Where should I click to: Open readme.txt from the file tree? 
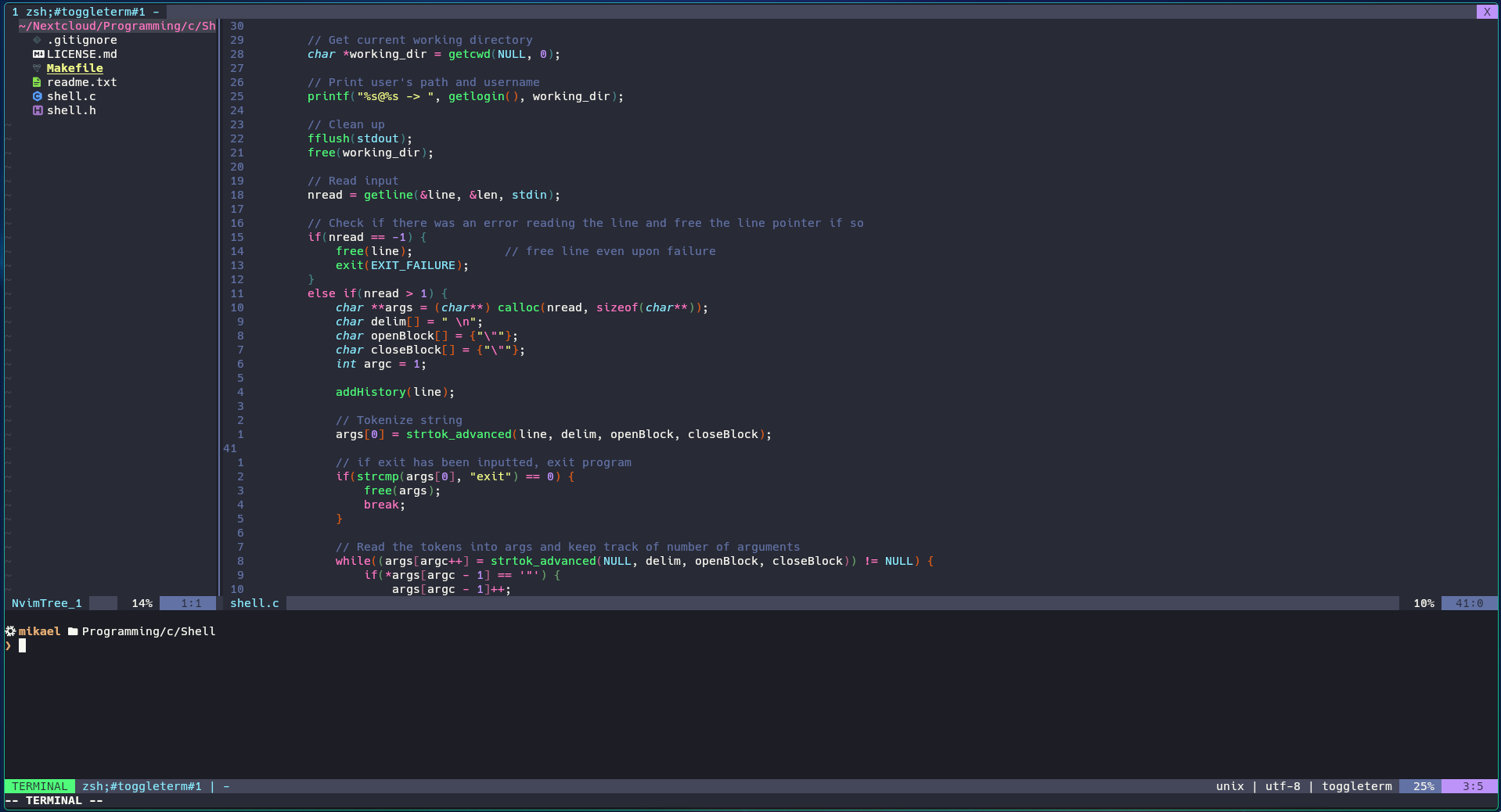81,82
